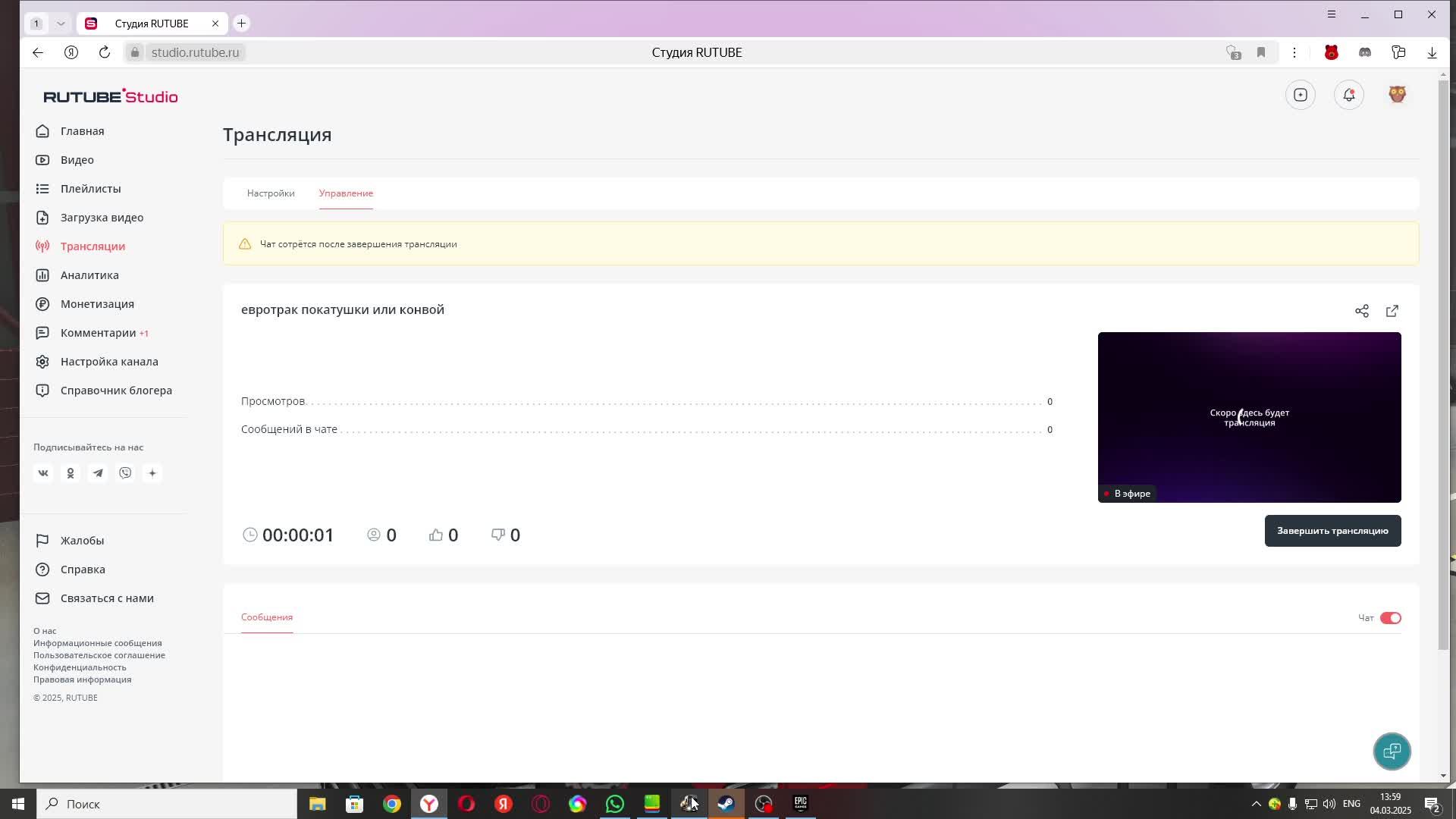Click the dislike thumbs-down icon

498,535
